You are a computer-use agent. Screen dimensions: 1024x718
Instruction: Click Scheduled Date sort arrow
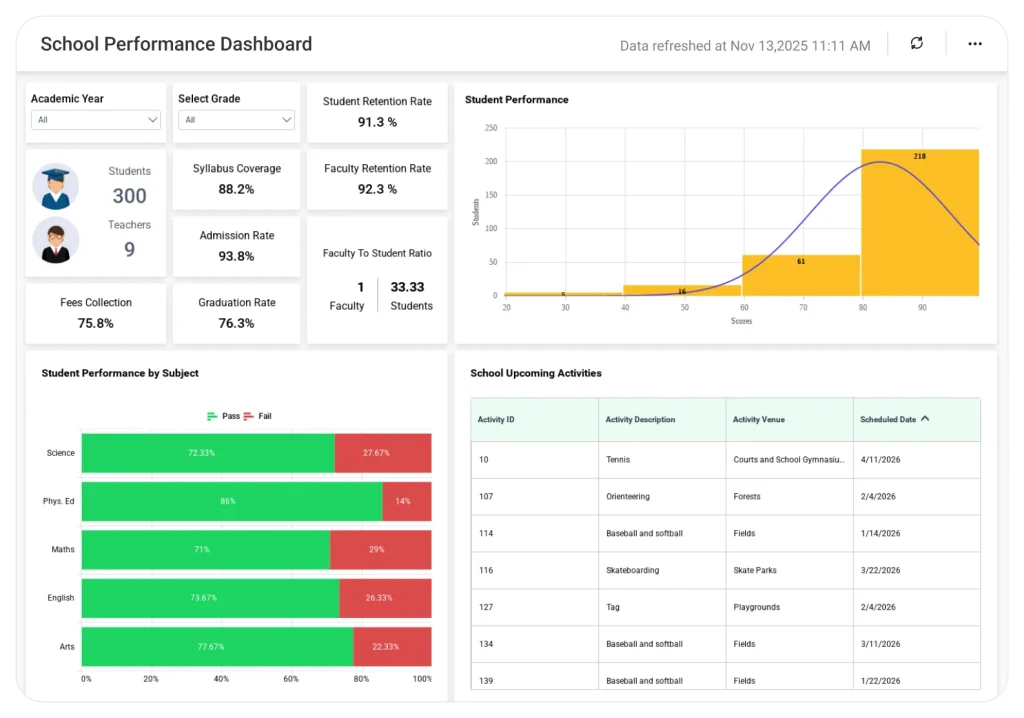tap(925, 419)
